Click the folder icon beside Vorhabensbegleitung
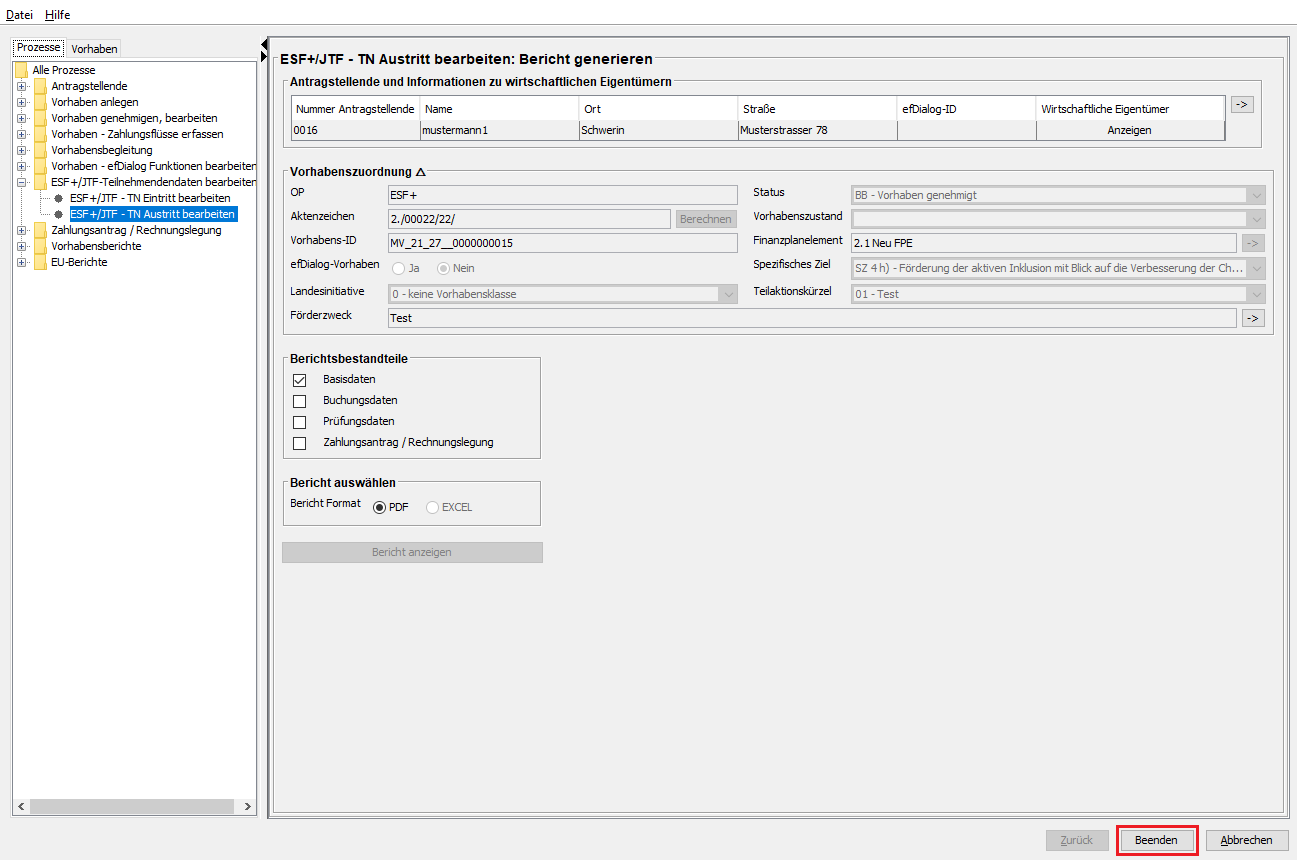 [40, 150]
